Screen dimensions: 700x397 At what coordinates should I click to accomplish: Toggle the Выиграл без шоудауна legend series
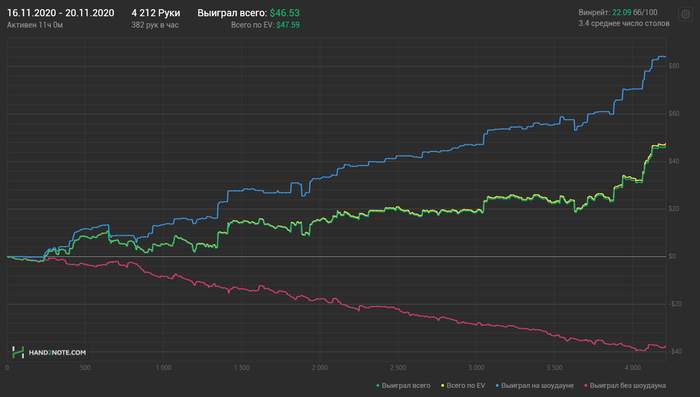click(625, 385)
